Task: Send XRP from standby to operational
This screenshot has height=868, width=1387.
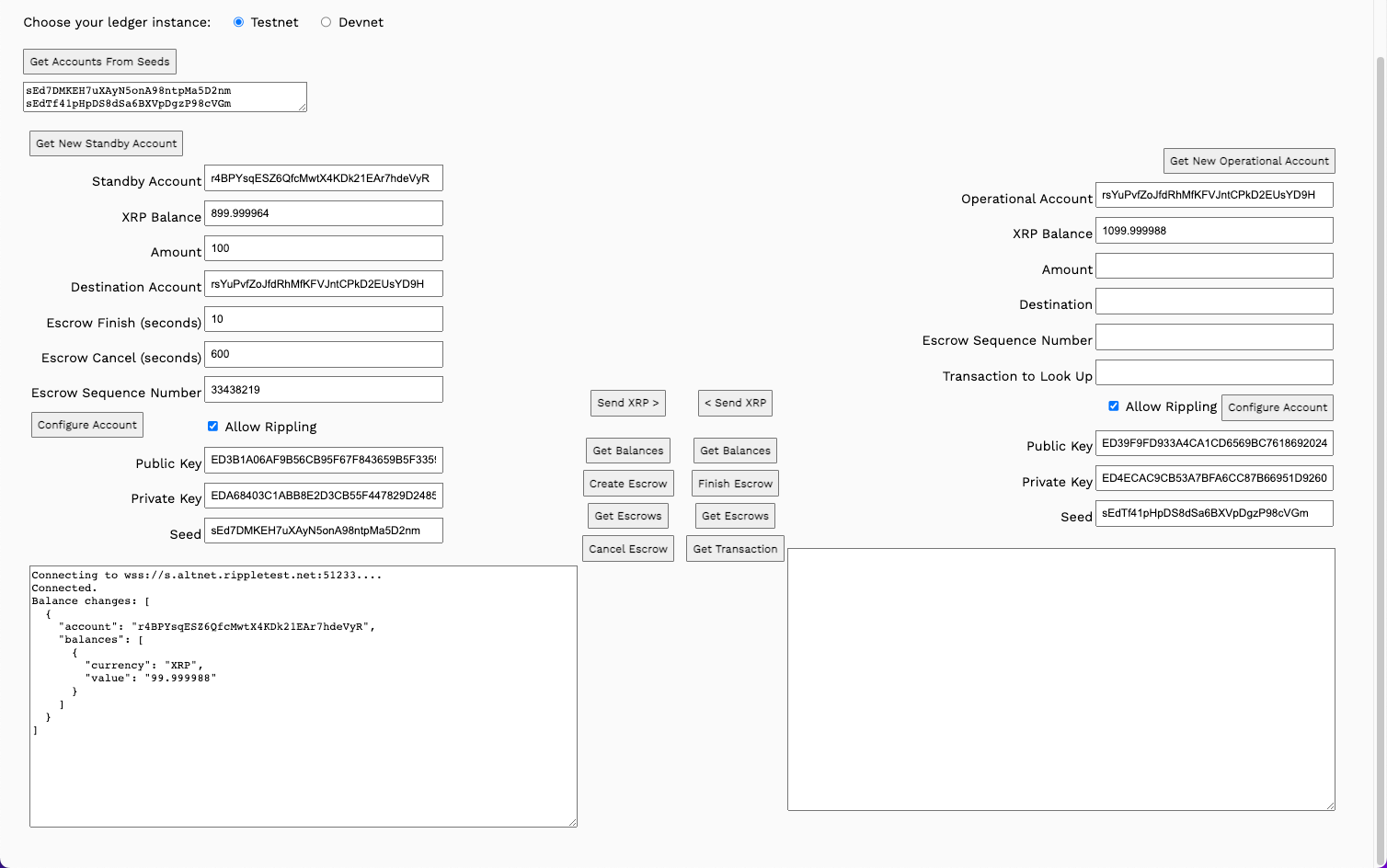Action: coord(627,403)
